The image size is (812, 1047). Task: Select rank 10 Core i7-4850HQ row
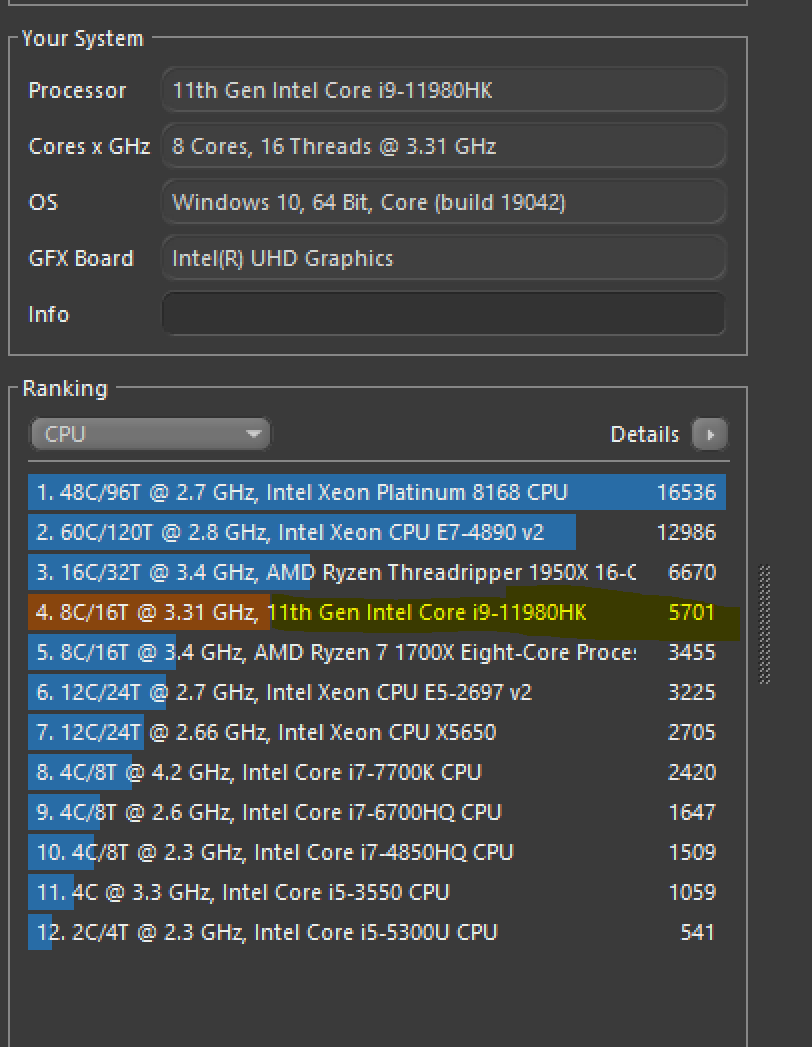(x=377, y=853)
